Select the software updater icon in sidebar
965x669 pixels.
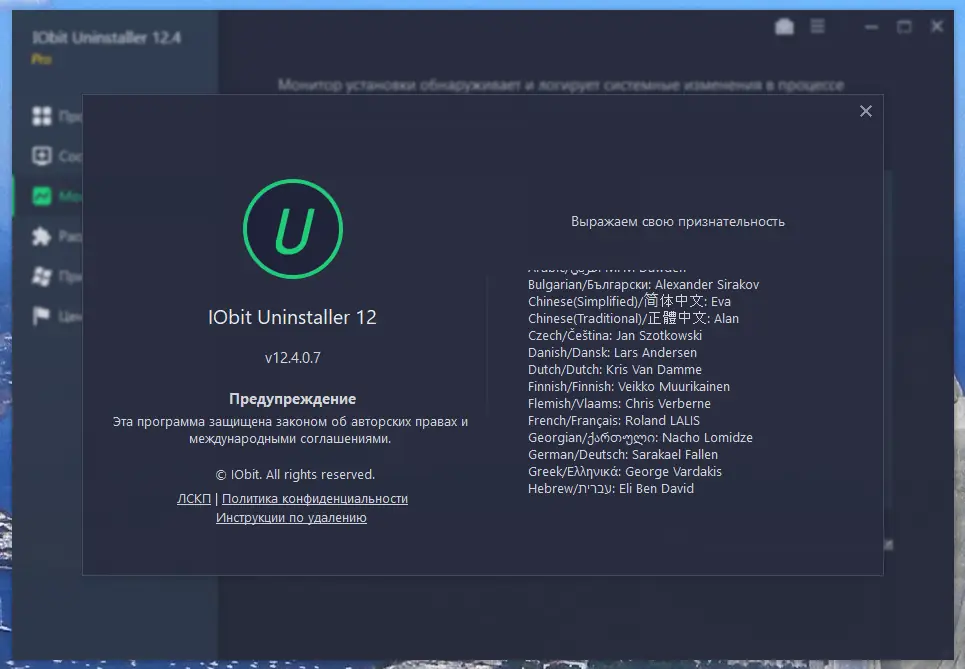click(42, 156)
